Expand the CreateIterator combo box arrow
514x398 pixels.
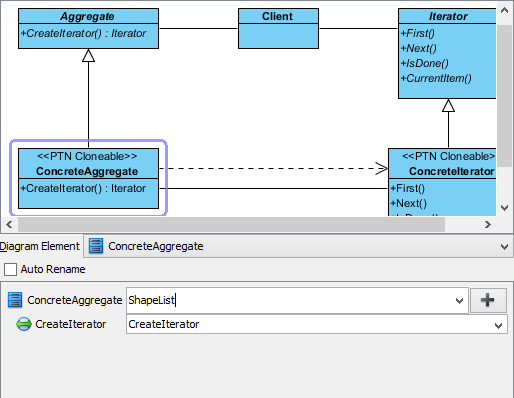pyautogui.click(x=498, y=325)
